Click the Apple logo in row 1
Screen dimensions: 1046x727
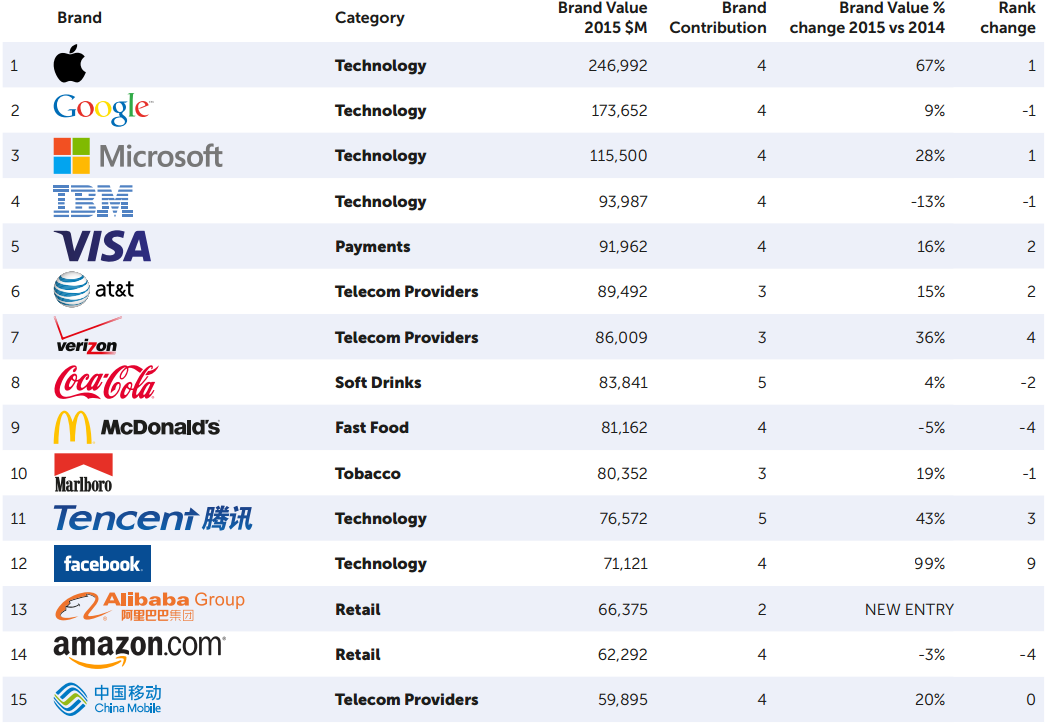(x=69, y=65)
